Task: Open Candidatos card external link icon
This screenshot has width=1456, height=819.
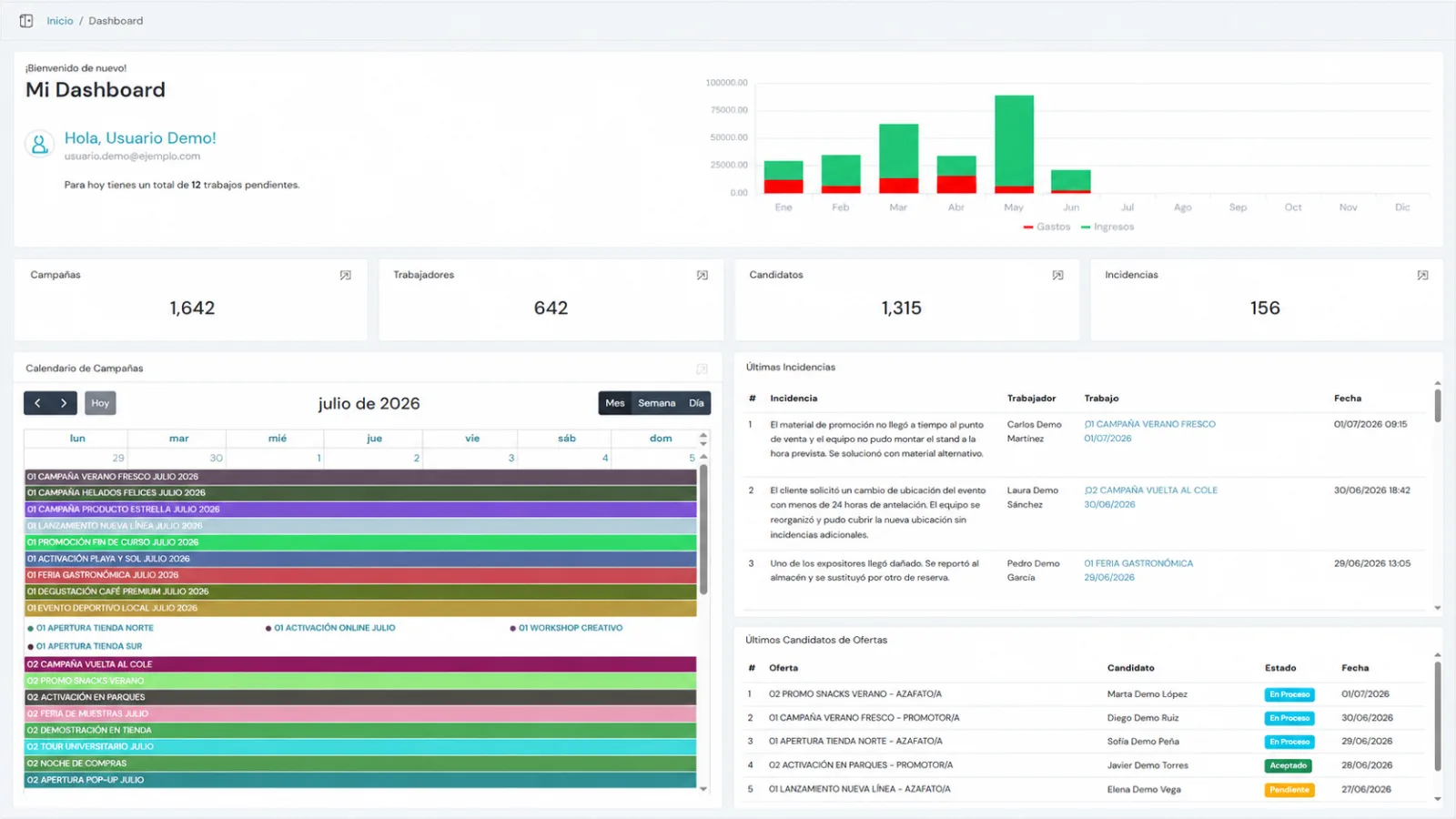Action: [1057, 275]
